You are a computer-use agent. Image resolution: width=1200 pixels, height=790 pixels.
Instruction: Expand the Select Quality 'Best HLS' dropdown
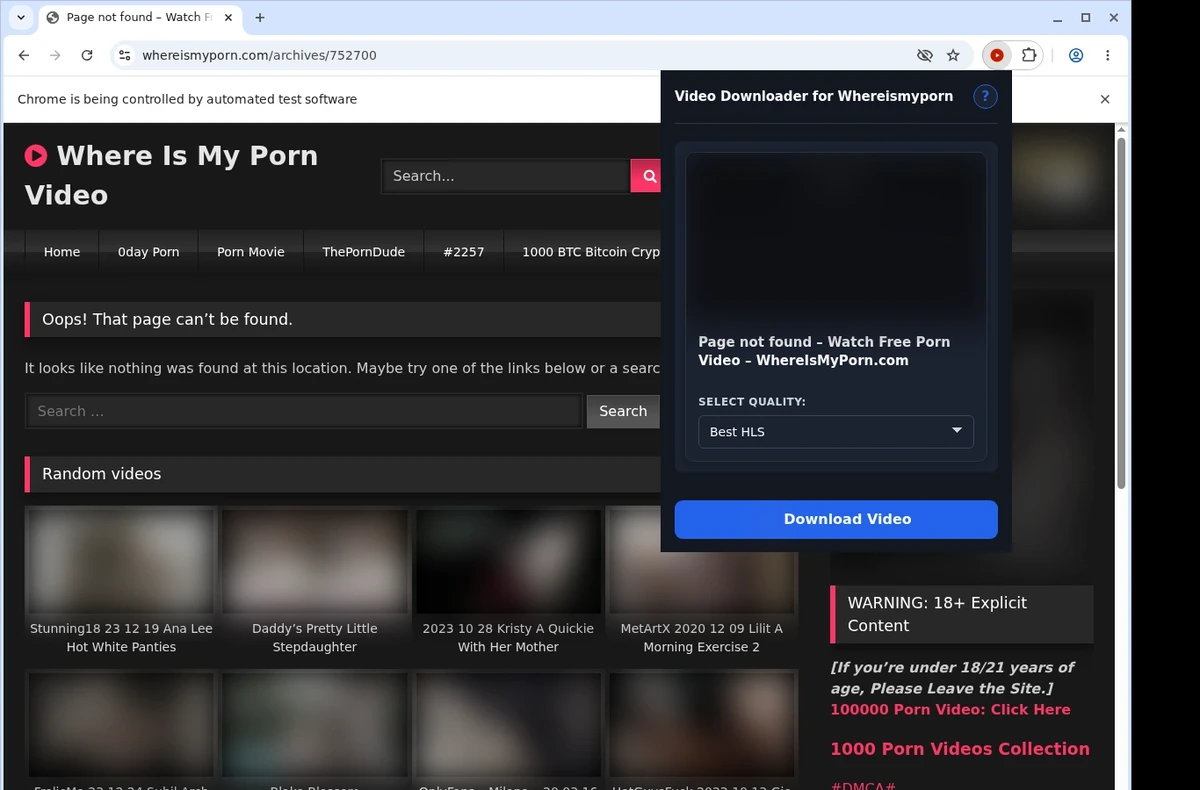pos(836,431)
